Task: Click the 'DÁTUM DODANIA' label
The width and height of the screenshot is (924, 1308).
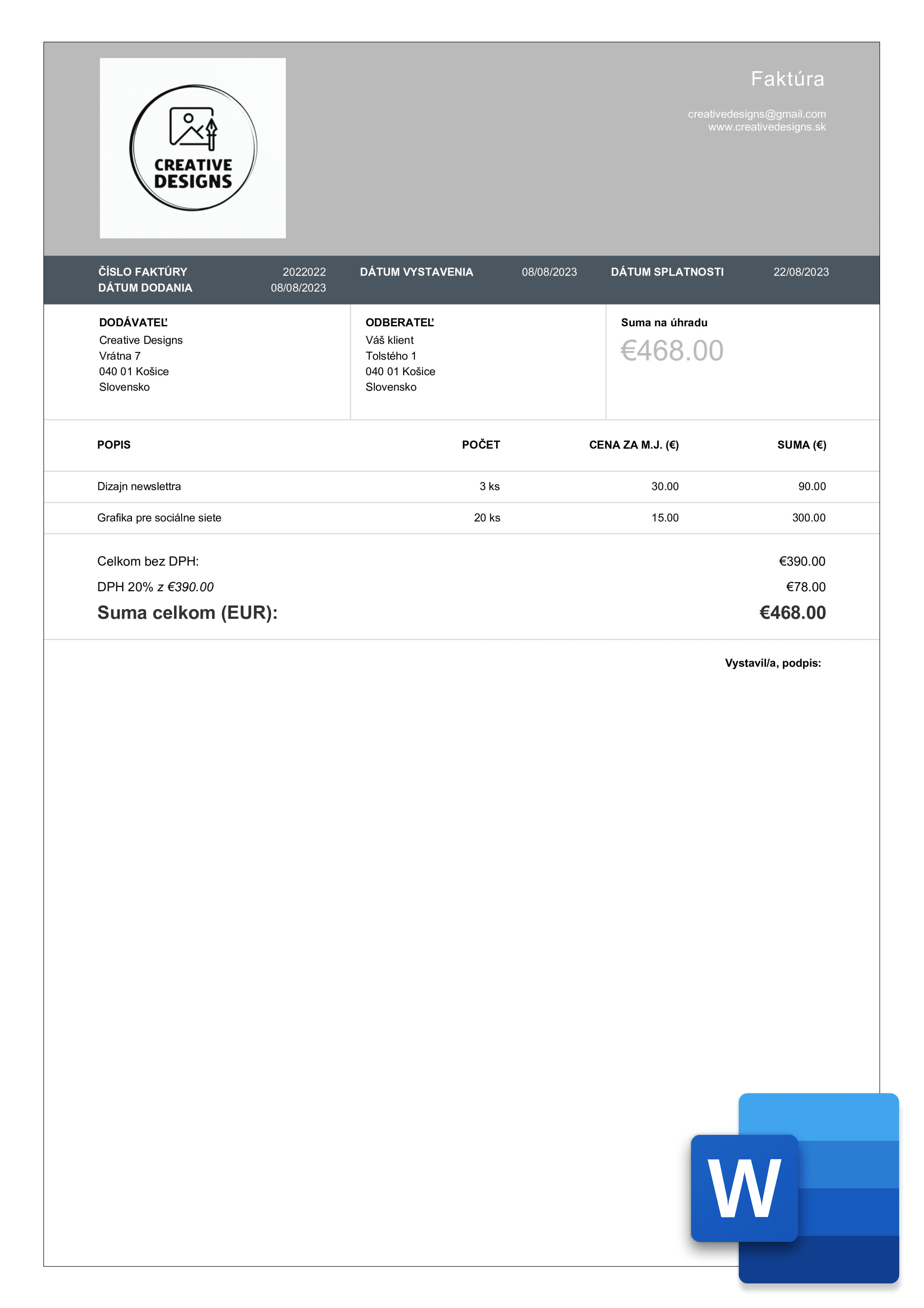Action: point(145,288)
